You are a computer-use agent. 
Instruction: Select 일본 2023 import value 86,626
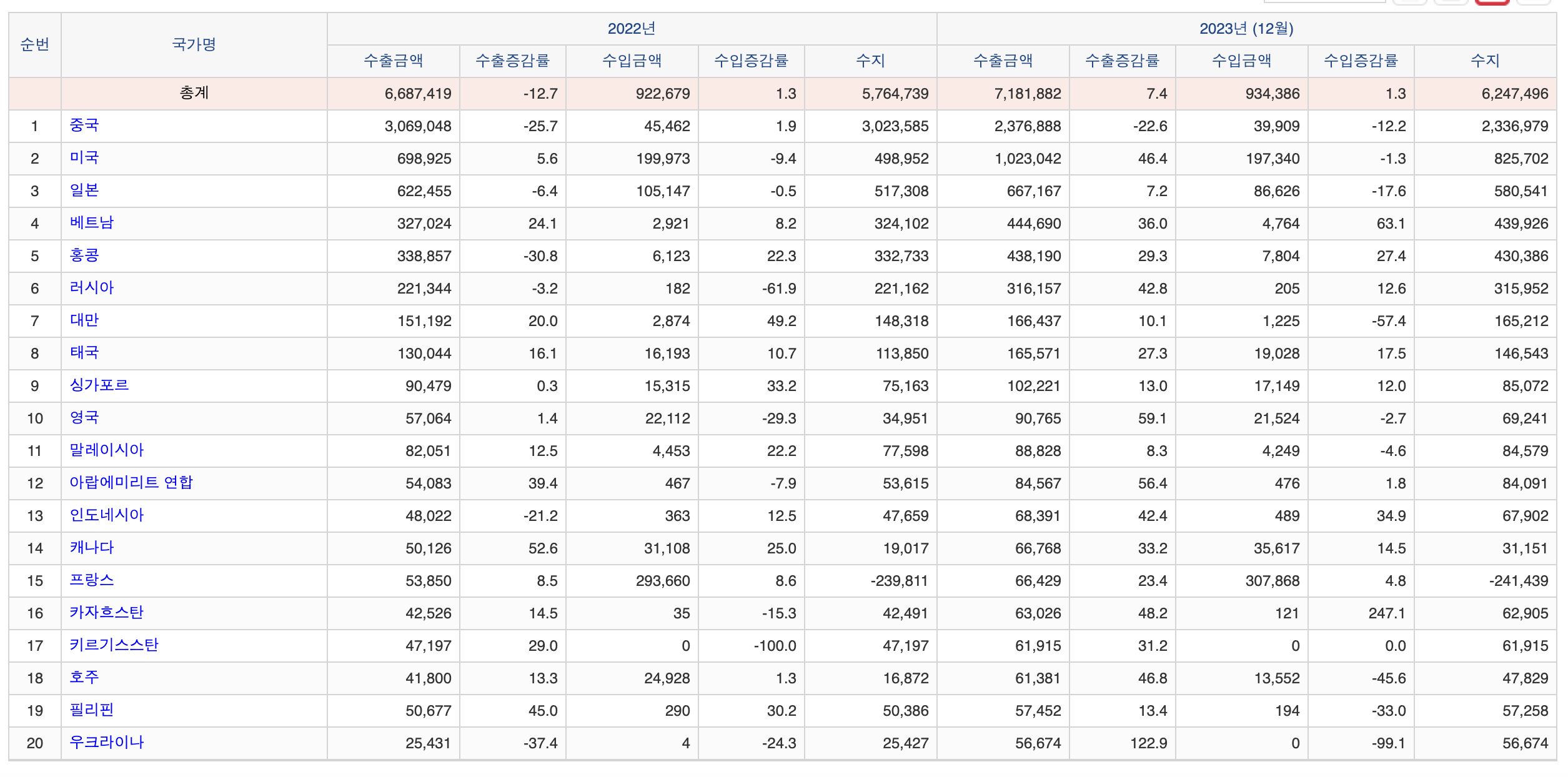click(1276, 191)
